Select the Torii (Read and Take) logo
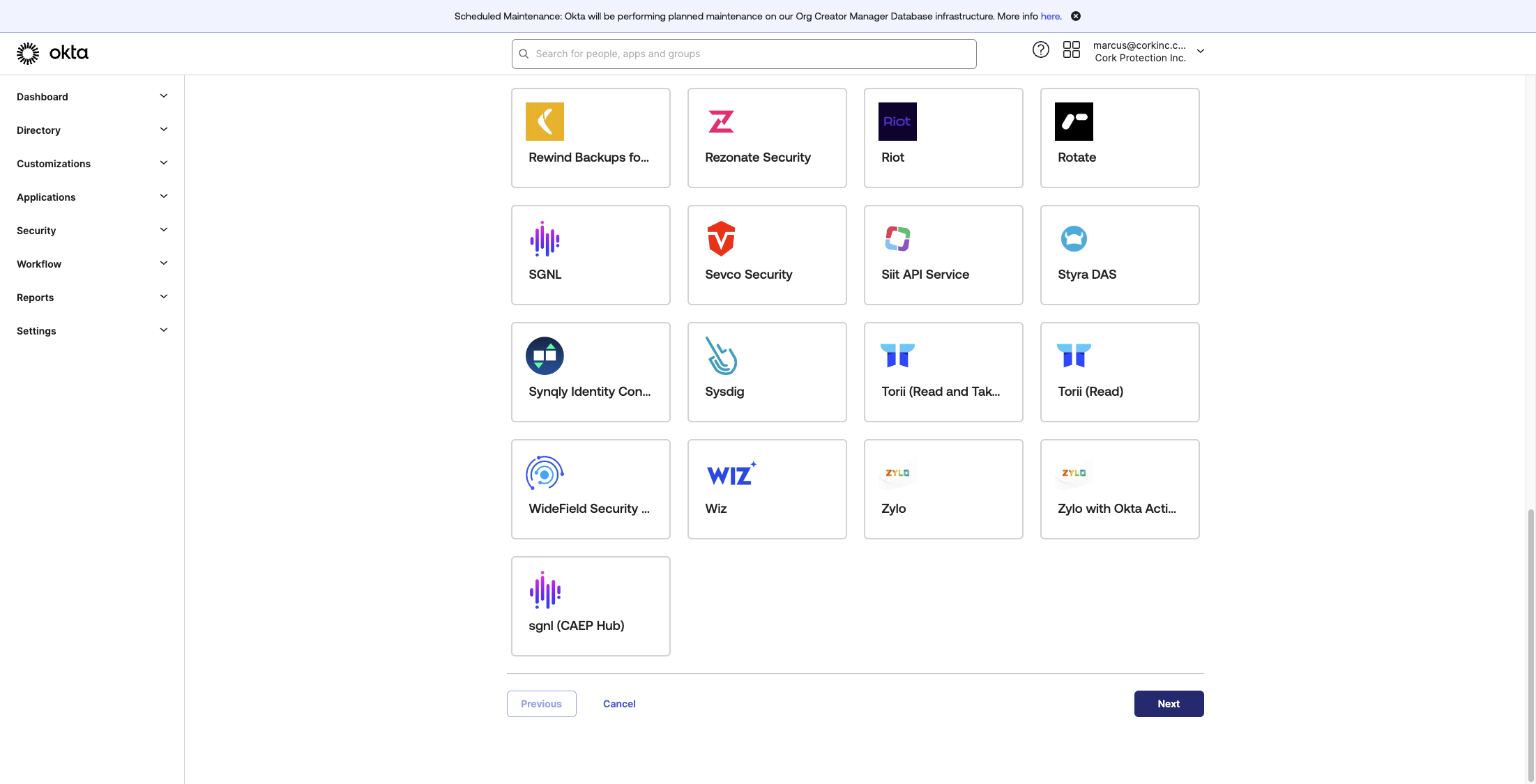Image resolution: width=1536 pixels, height=784 pixels. [897, 355]
